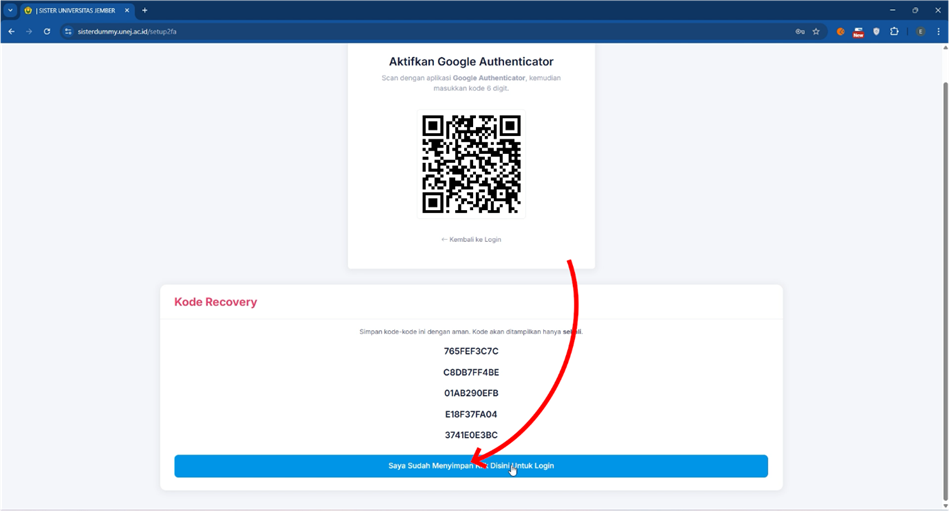View site information in address bar
The image size is (949, 511).
(68, 31)
